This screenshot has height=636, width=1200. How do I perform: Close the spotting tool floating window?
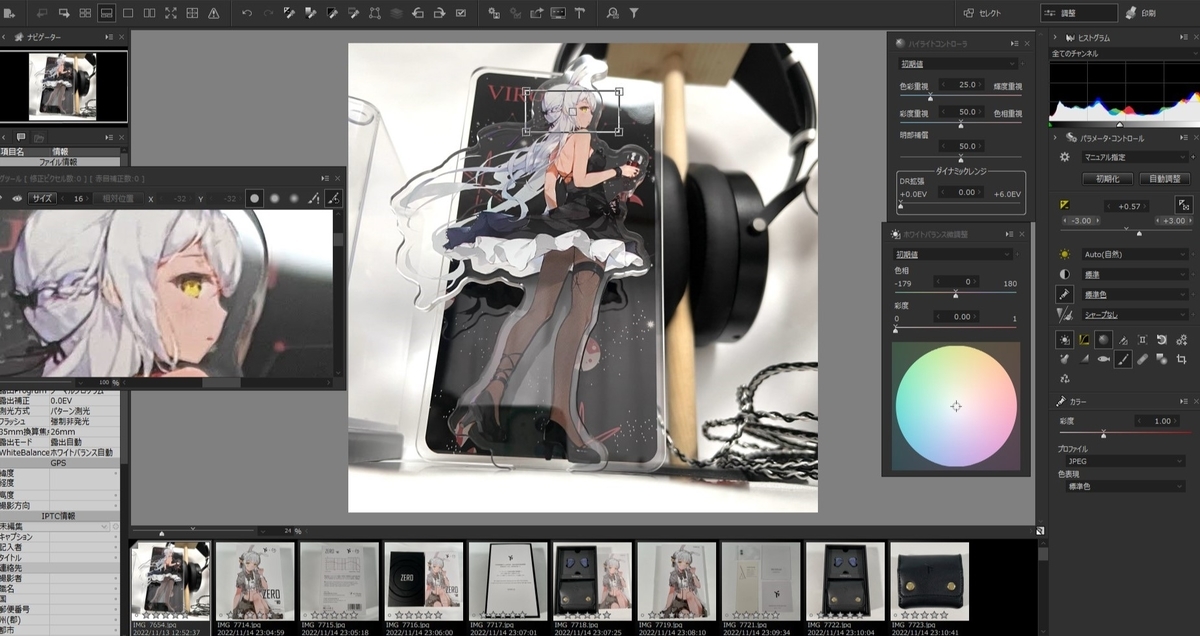tap(336, 177)
